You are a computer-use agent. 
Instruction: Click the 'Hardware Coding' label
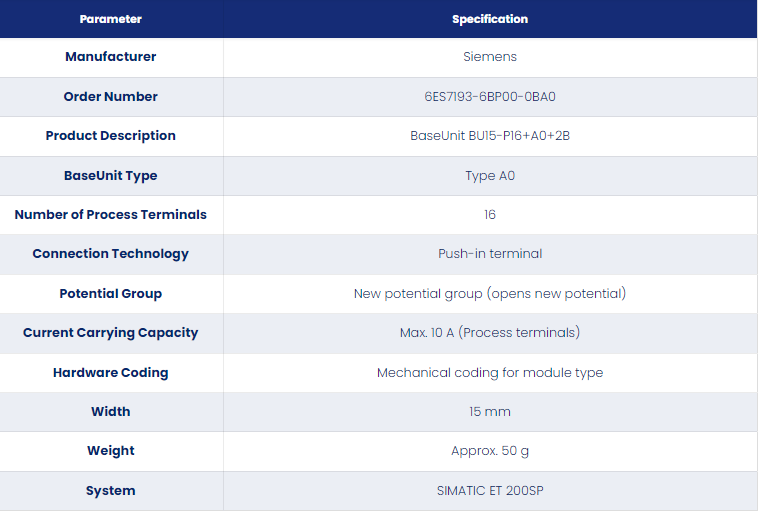coord(111,372)
